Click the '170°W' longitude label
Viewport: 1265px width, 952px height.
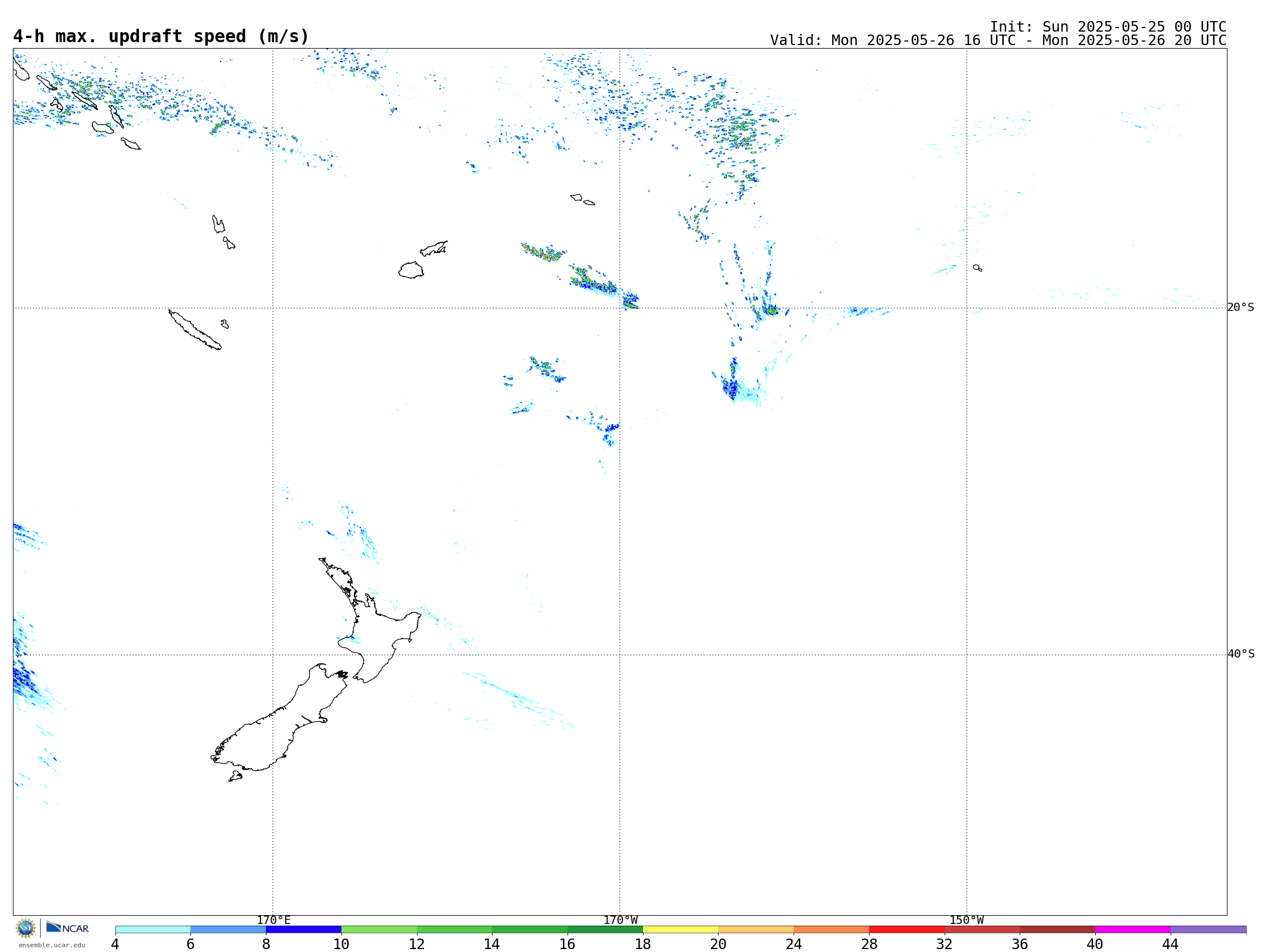(620, 920)
